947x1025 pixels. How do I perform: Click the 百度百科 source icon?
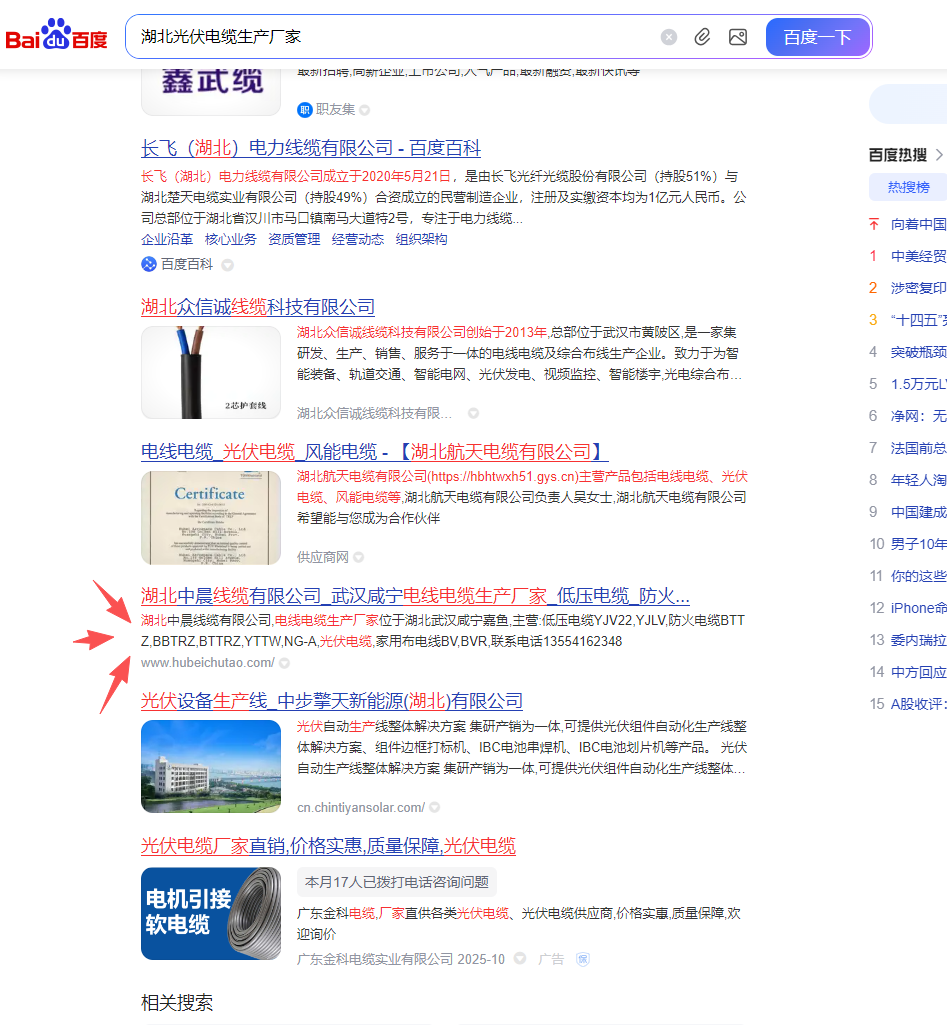pyautogui.click(x=149, y=264)
